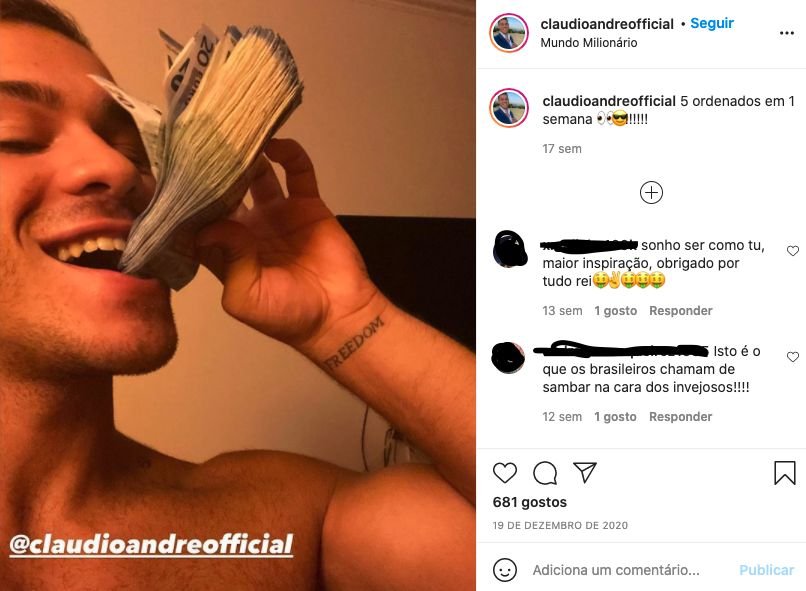The height and width of the screenshot is (591, 806).
Task: Open the three-dot more options menu
Action: (x=786, y=33)
